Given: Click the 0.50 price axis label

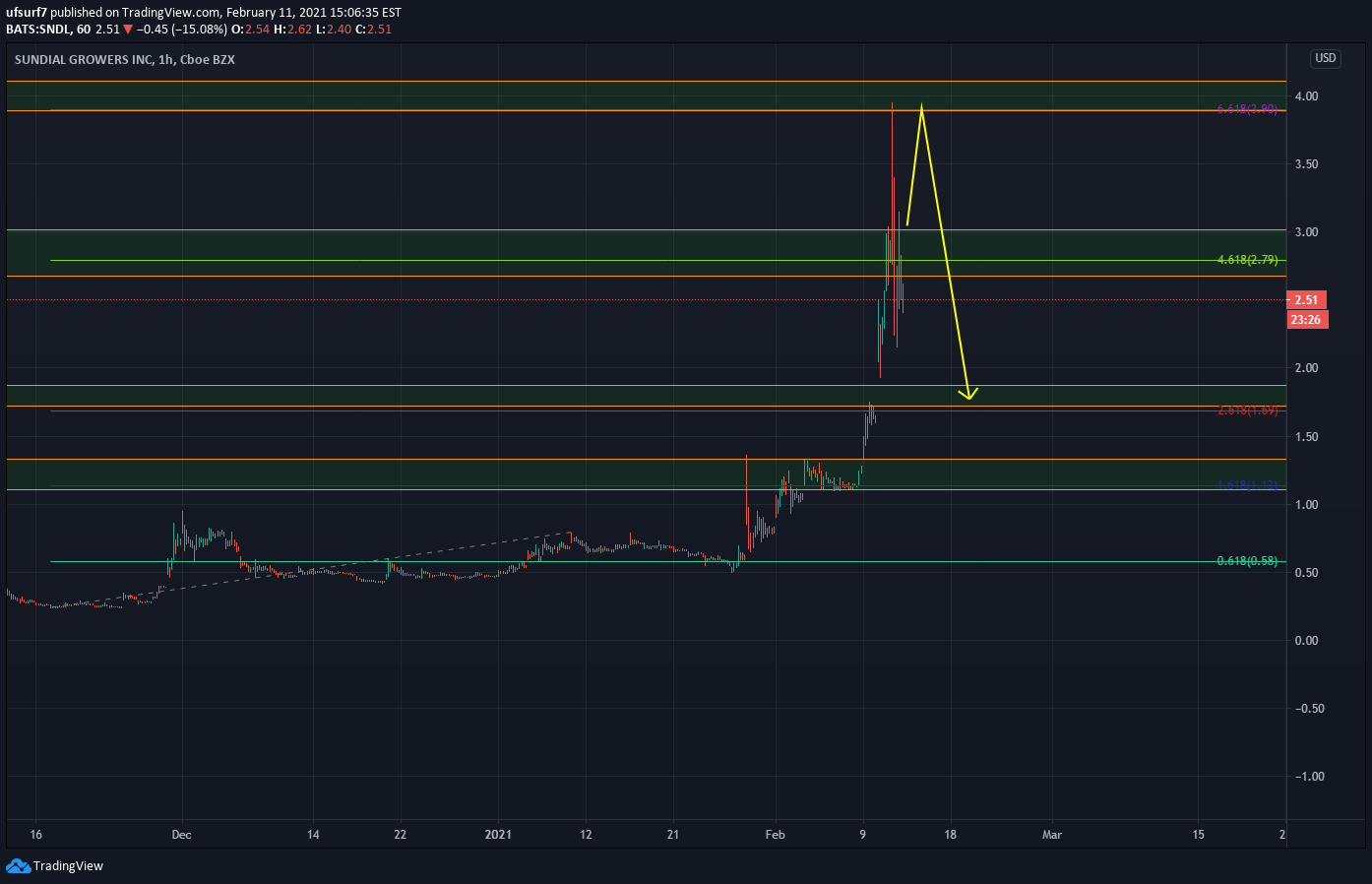Looking at the screenshot, I should pos(1307,573).
